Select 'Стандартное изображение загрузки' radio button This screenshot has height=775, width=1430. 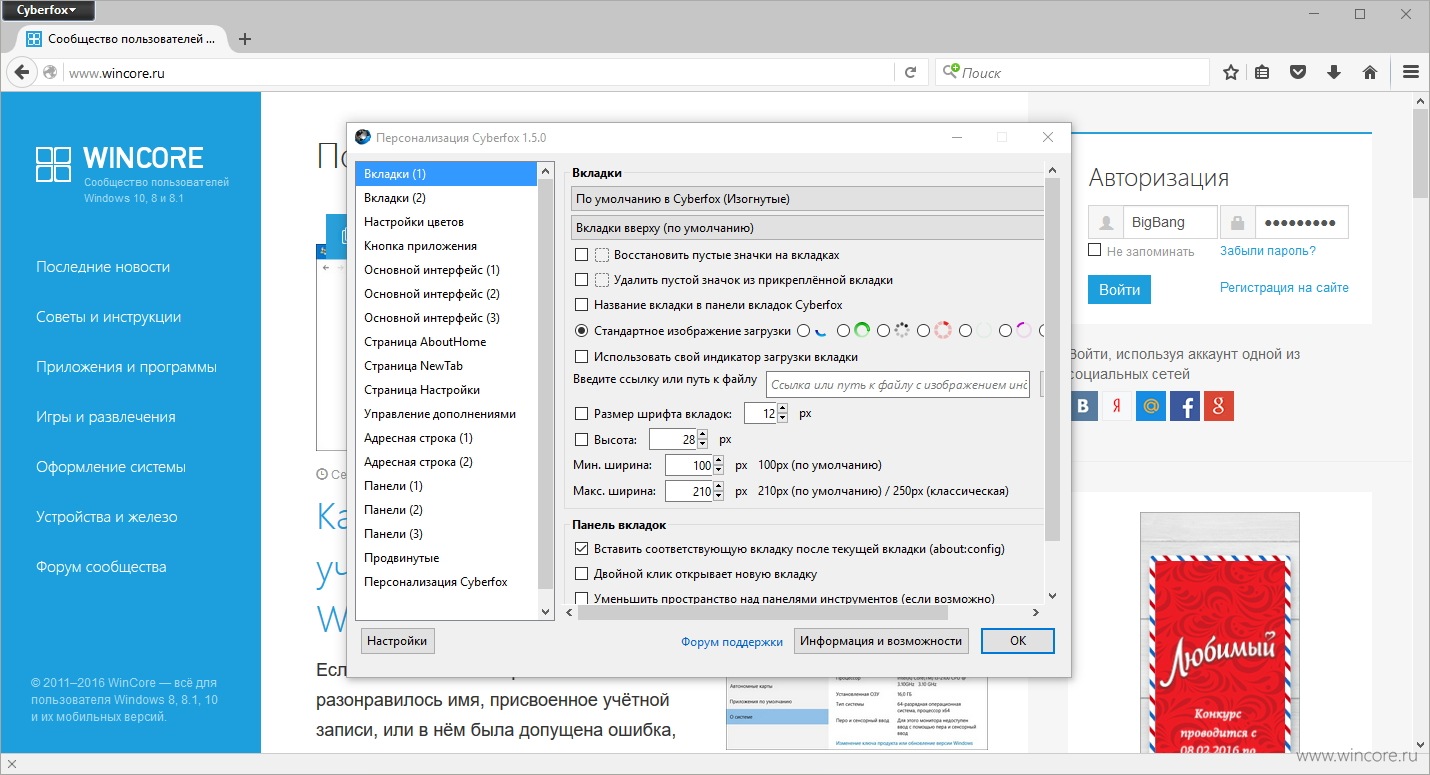click(582, 330)
